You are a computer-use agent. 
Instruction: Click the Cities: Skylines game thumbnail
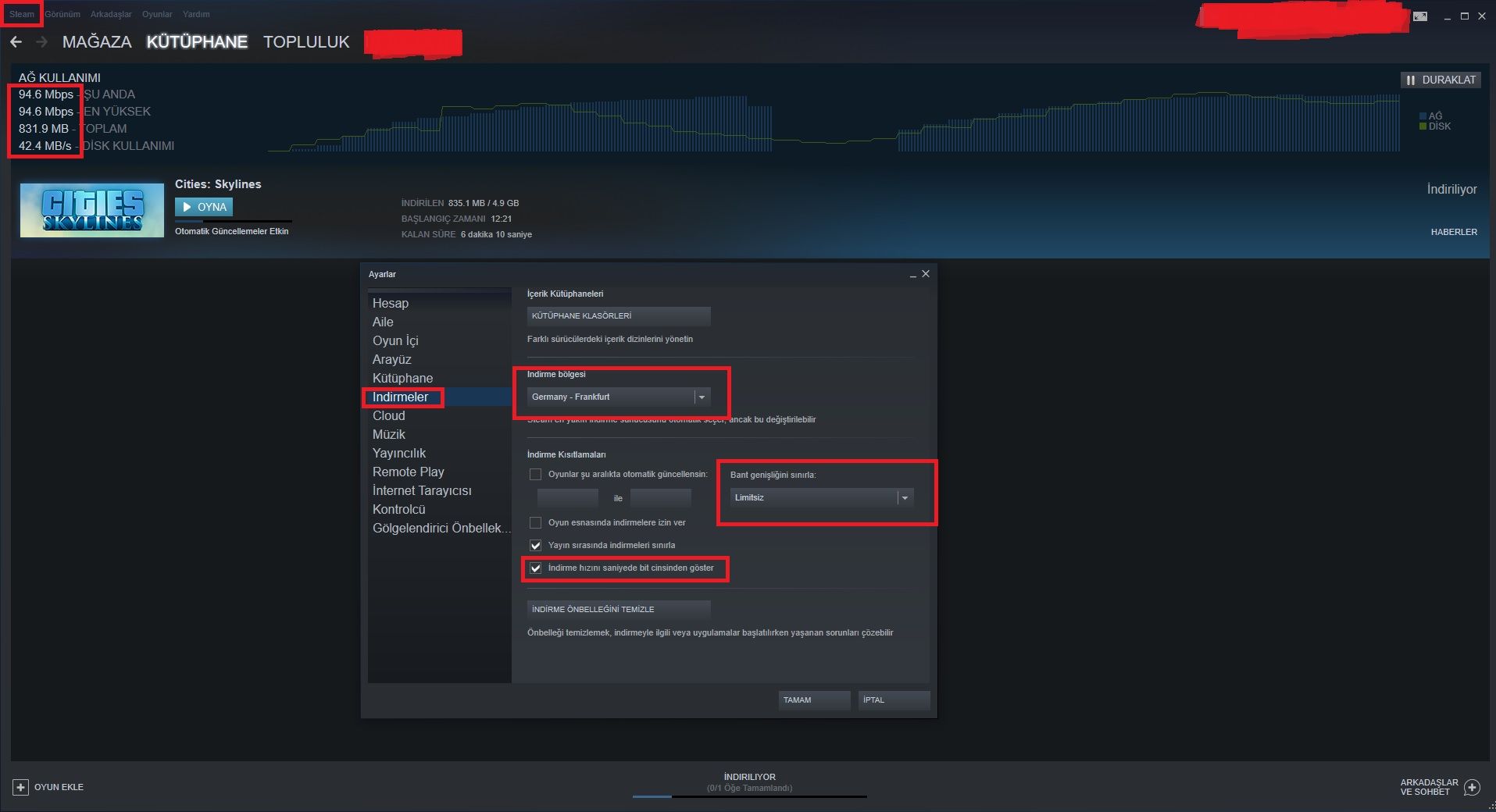[92, 210]
